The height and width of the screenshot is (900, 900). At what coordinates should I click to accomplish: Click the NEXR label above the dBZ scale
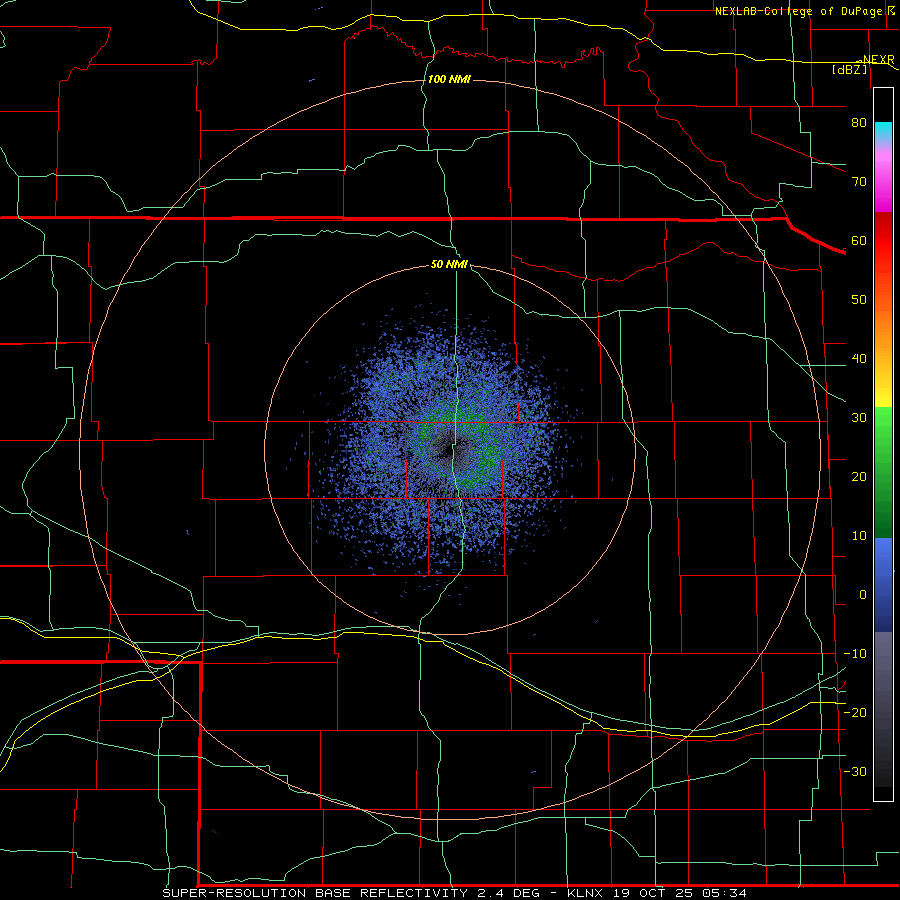tap(878, 60)
